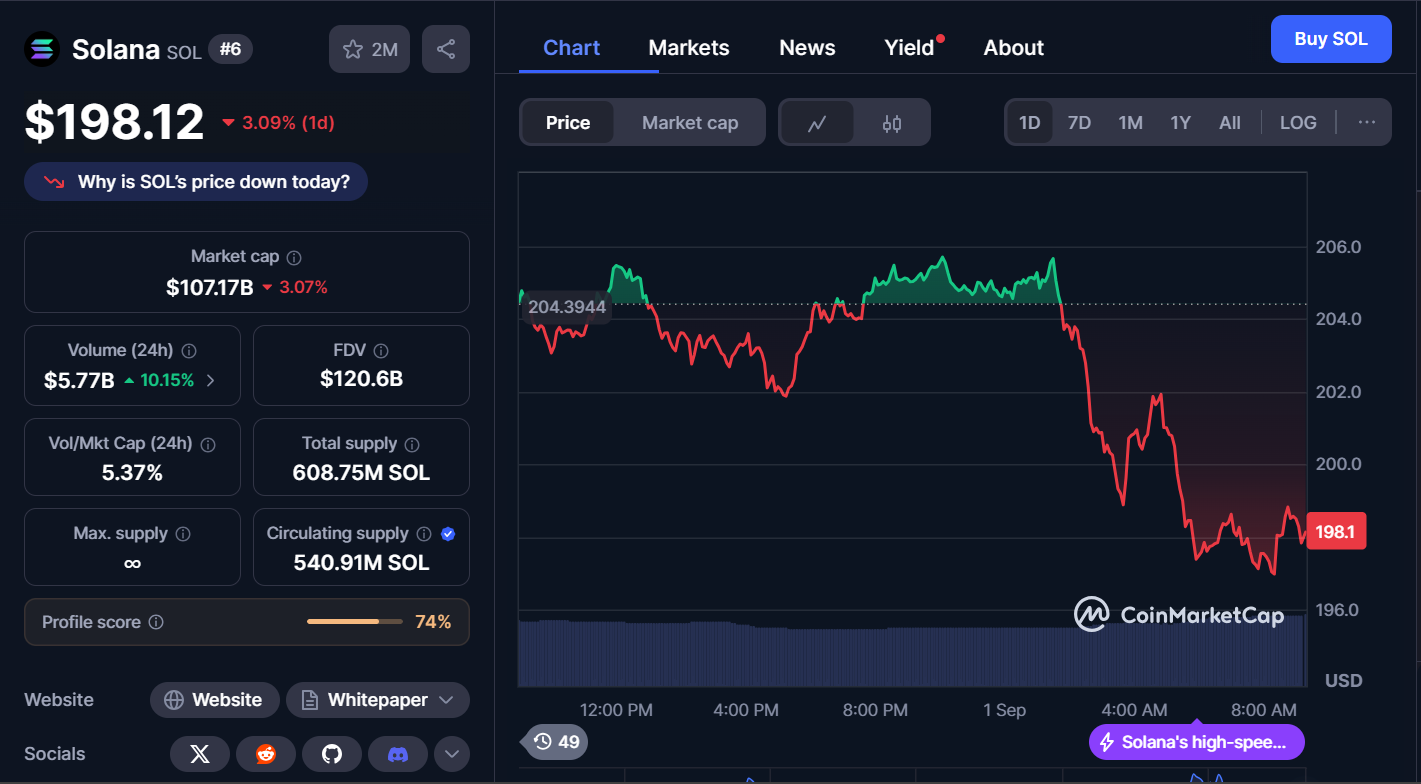Click the $198.12 price text
Image resolution: width=1421 pixels, height=784 pixels.
114,122
